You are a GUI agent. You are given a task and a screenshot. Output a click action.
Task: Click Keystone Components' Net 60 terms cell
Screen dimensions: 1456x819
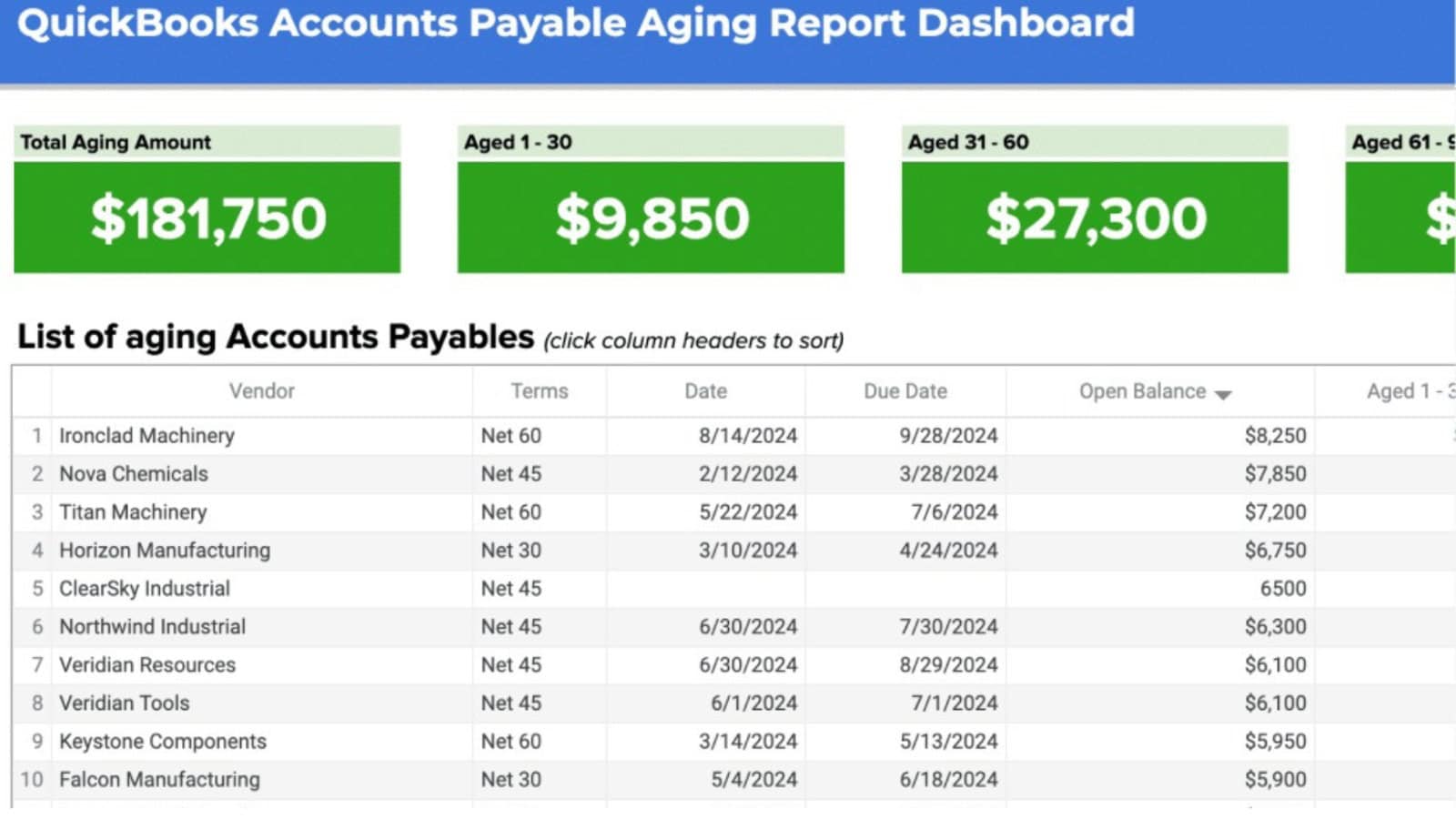coord(511,741)
